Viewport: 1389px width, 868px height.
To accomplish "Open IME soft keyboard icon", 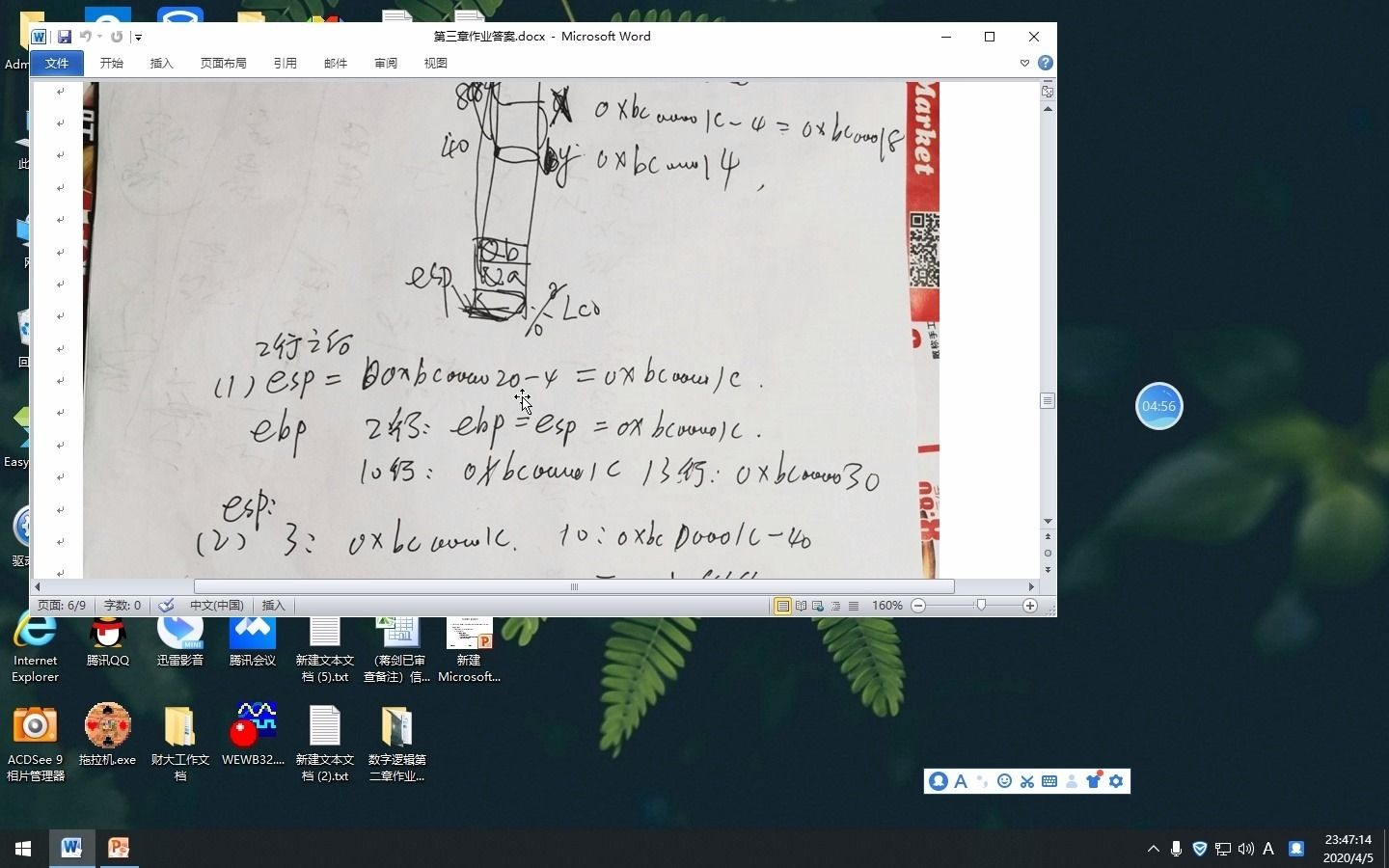I will pyautogui.click(x=1049, y=781).
